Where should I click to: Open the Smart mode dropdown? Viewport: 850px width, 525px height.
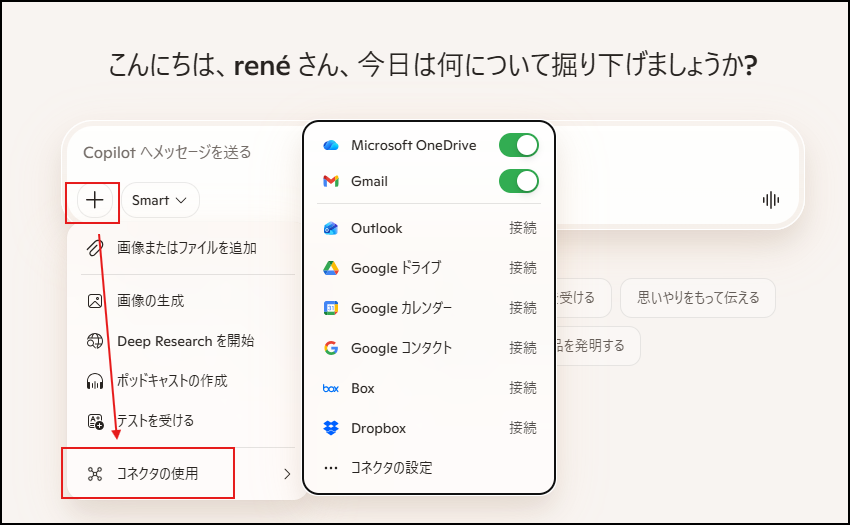pyautogui.click(x=160, y=200)
